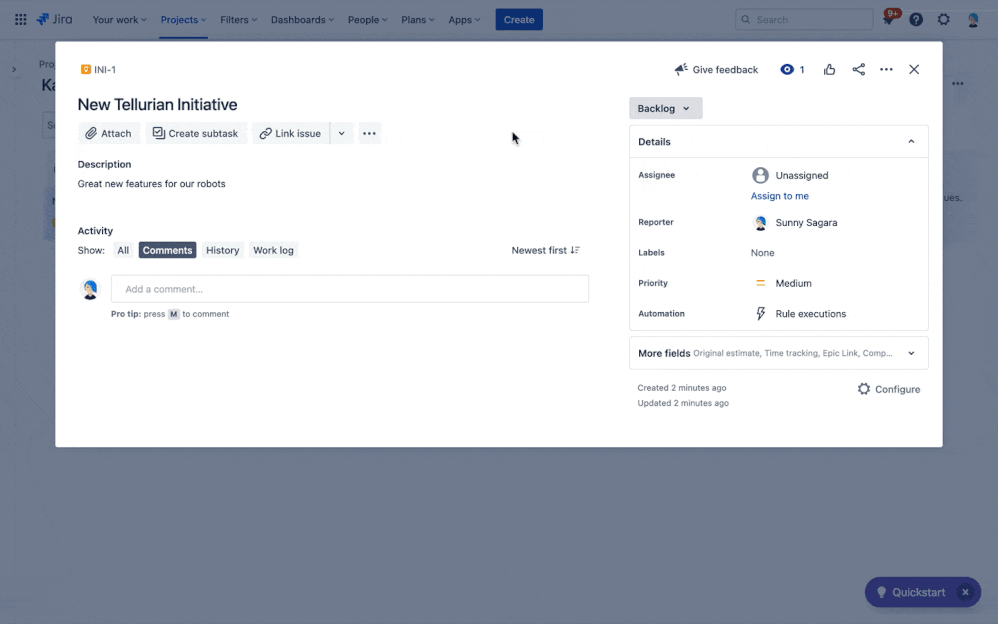Click the share icon

858,69
